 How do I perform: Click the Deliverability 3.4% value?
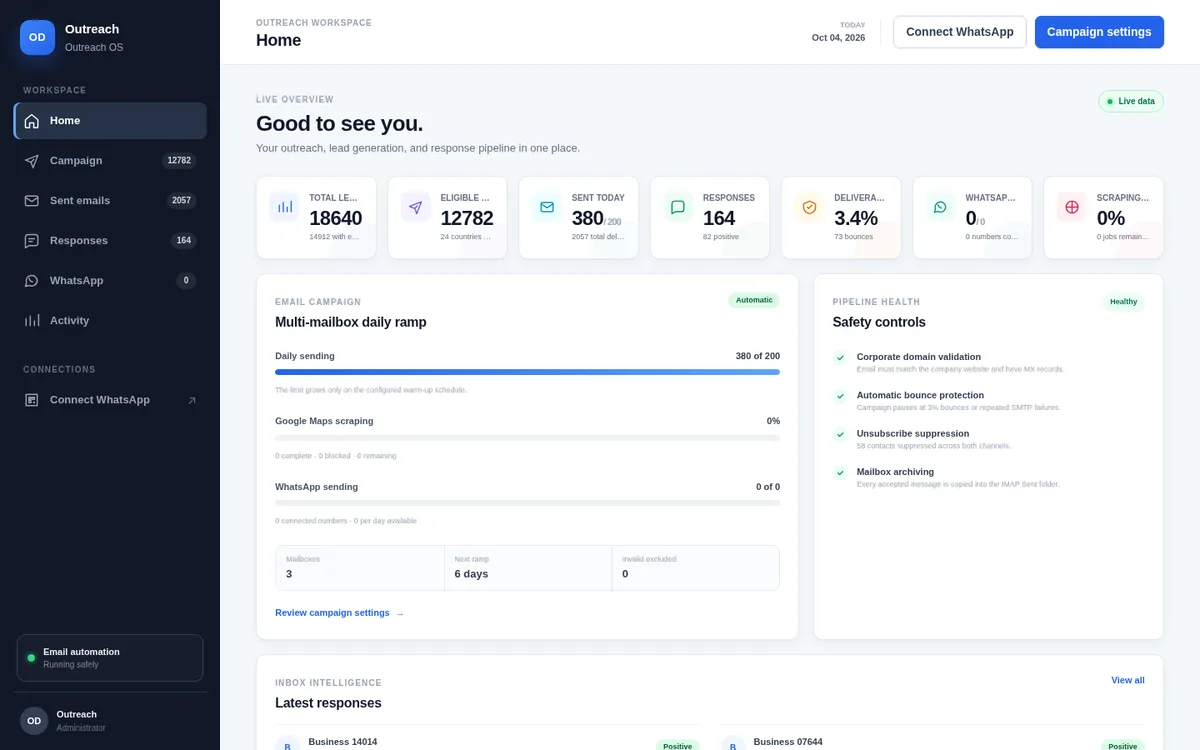(x=856, y=218)
